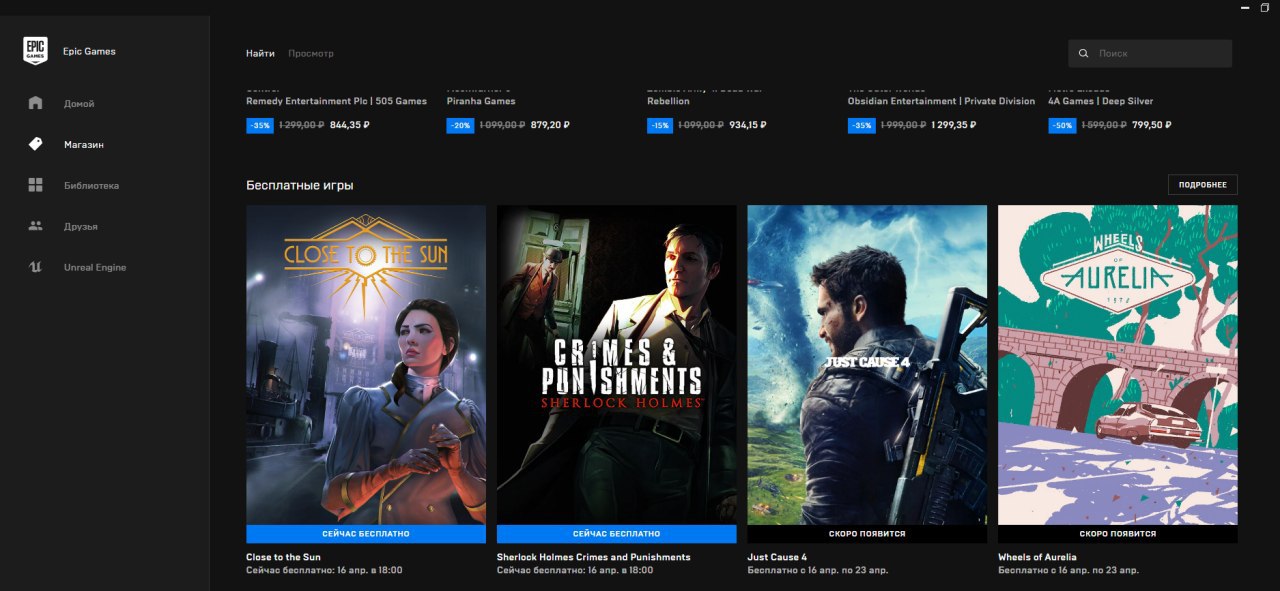Click the Friends people icon

(36, 226)
